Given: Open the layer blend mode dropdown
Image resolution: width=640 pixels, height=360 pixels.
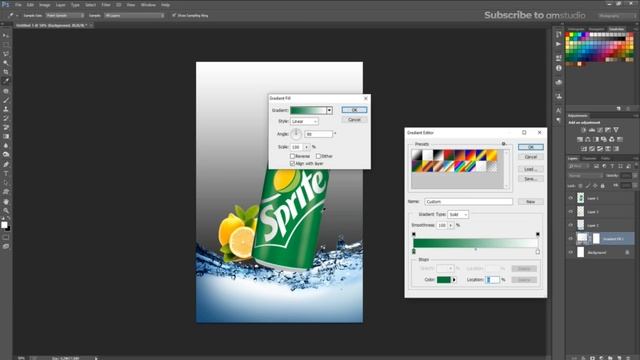Looking at the screenshot, I should click(585, 176).
